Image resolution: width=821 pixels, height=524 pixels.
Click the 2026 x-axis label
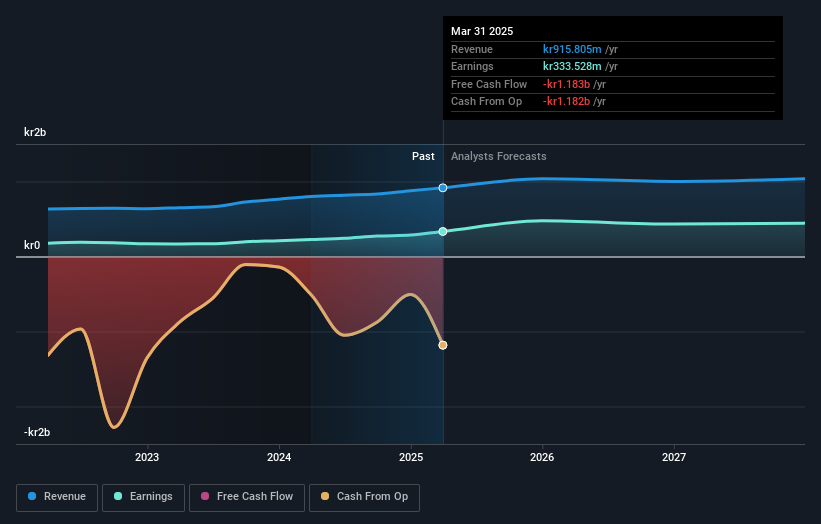542,458
